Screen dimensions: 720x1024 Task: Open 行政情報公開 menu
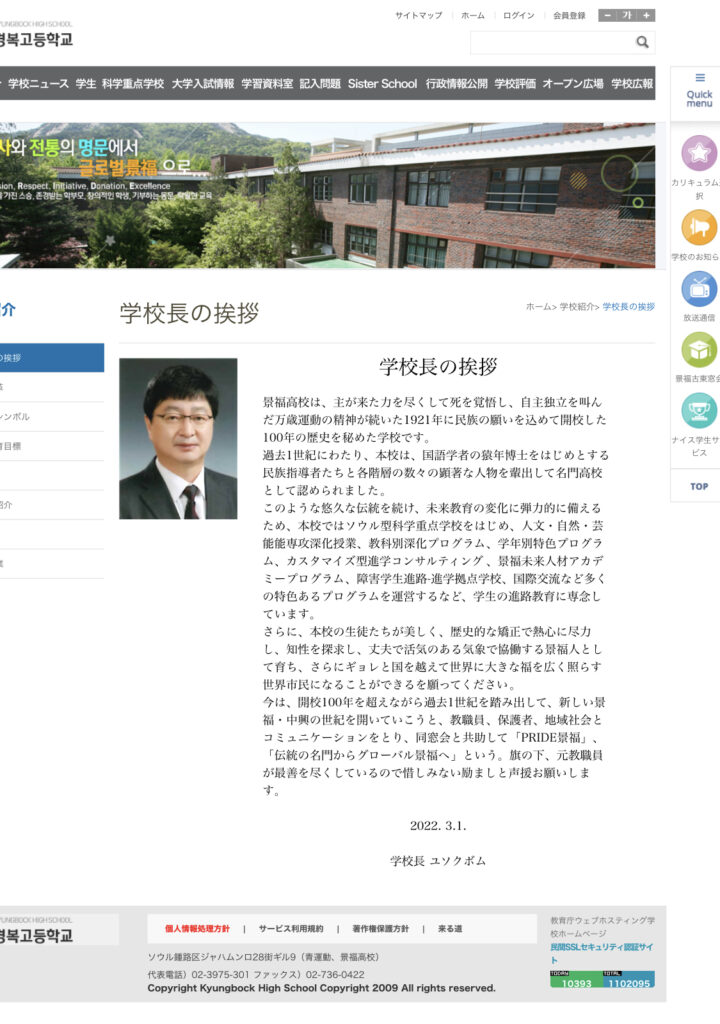click(457, 84)
